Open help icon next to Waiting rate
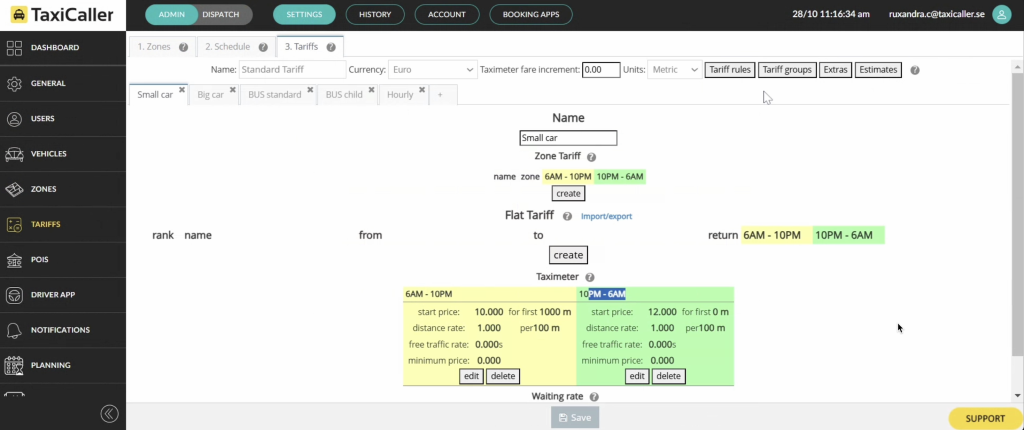This screenshot has height=430, width=1024. 594,397
